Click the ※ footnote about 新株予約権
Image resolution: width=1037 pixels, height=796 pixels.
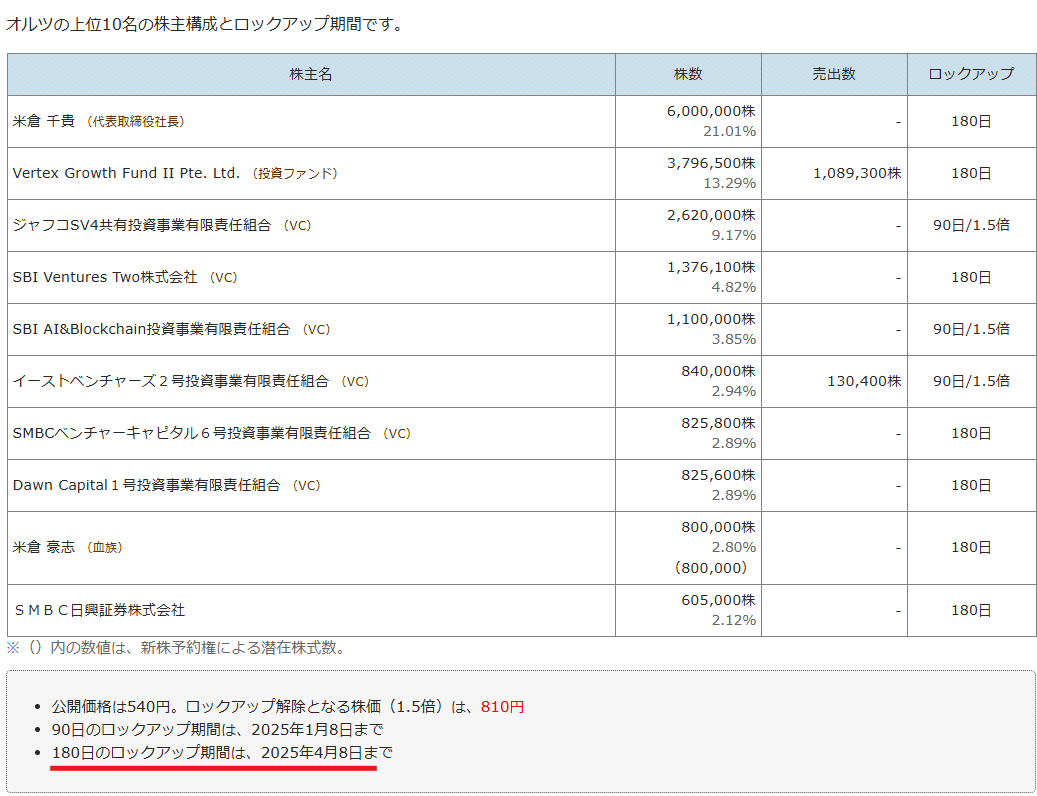[176, 648]
